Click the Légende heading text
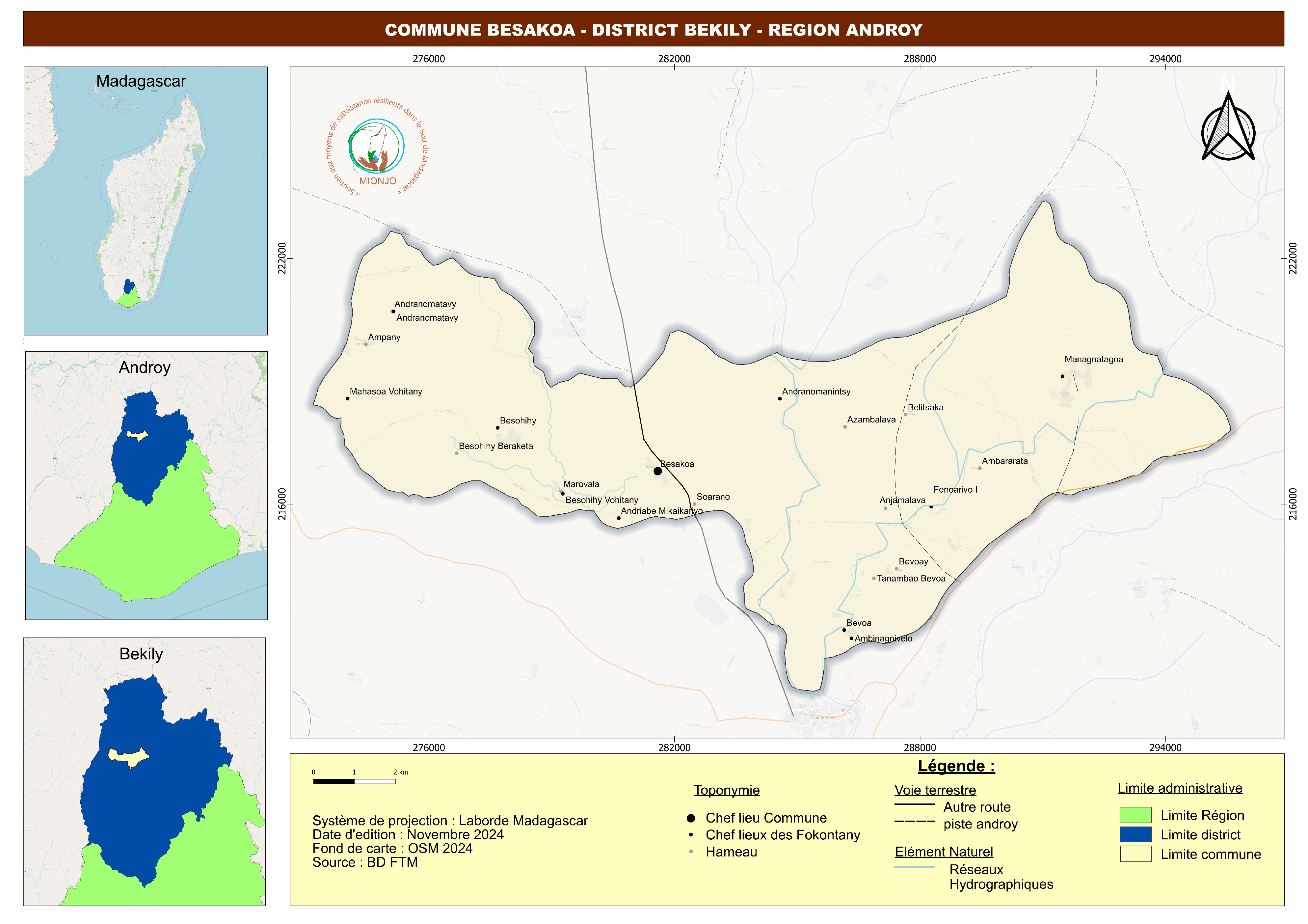Viewport: 1308px width, 924px height. tap(956, 766)
